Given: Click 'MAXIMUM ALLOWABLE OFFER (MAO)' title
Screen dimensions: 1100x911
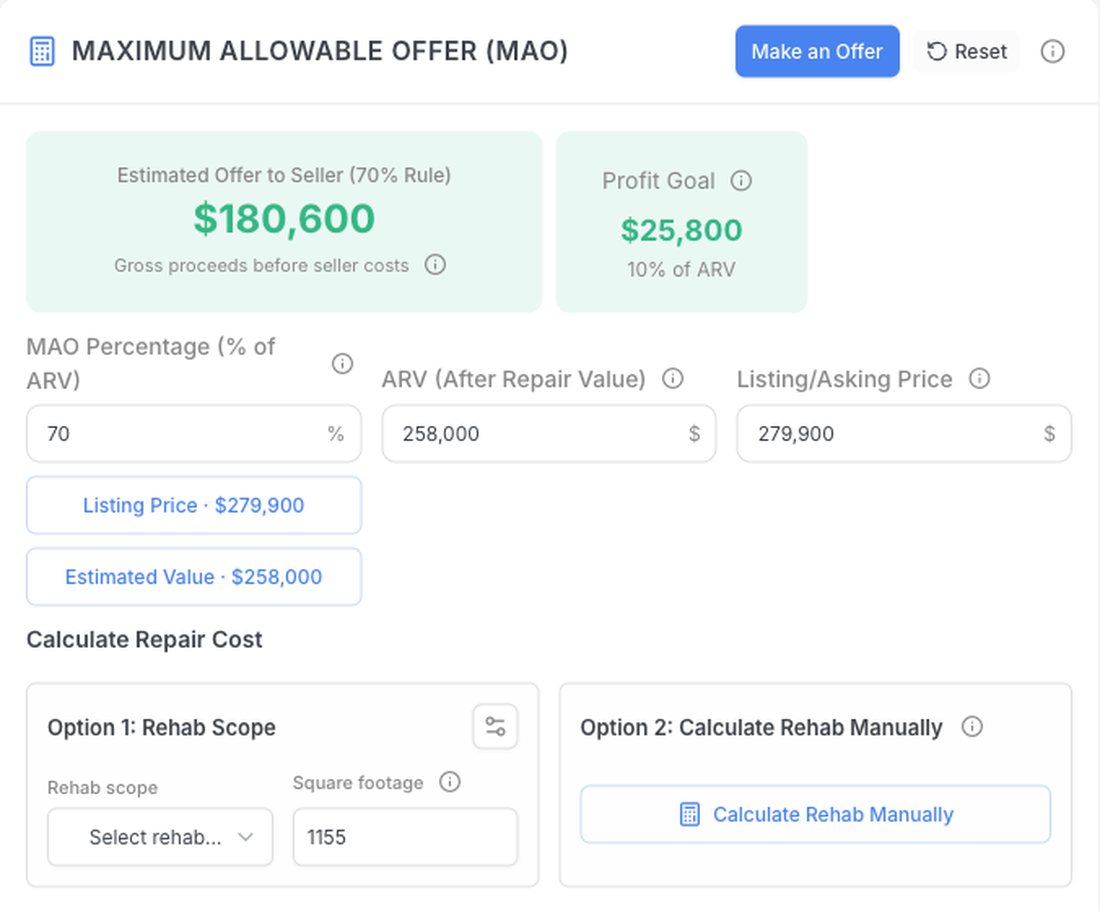Looking at the screenshot, I should click(320, 51).
